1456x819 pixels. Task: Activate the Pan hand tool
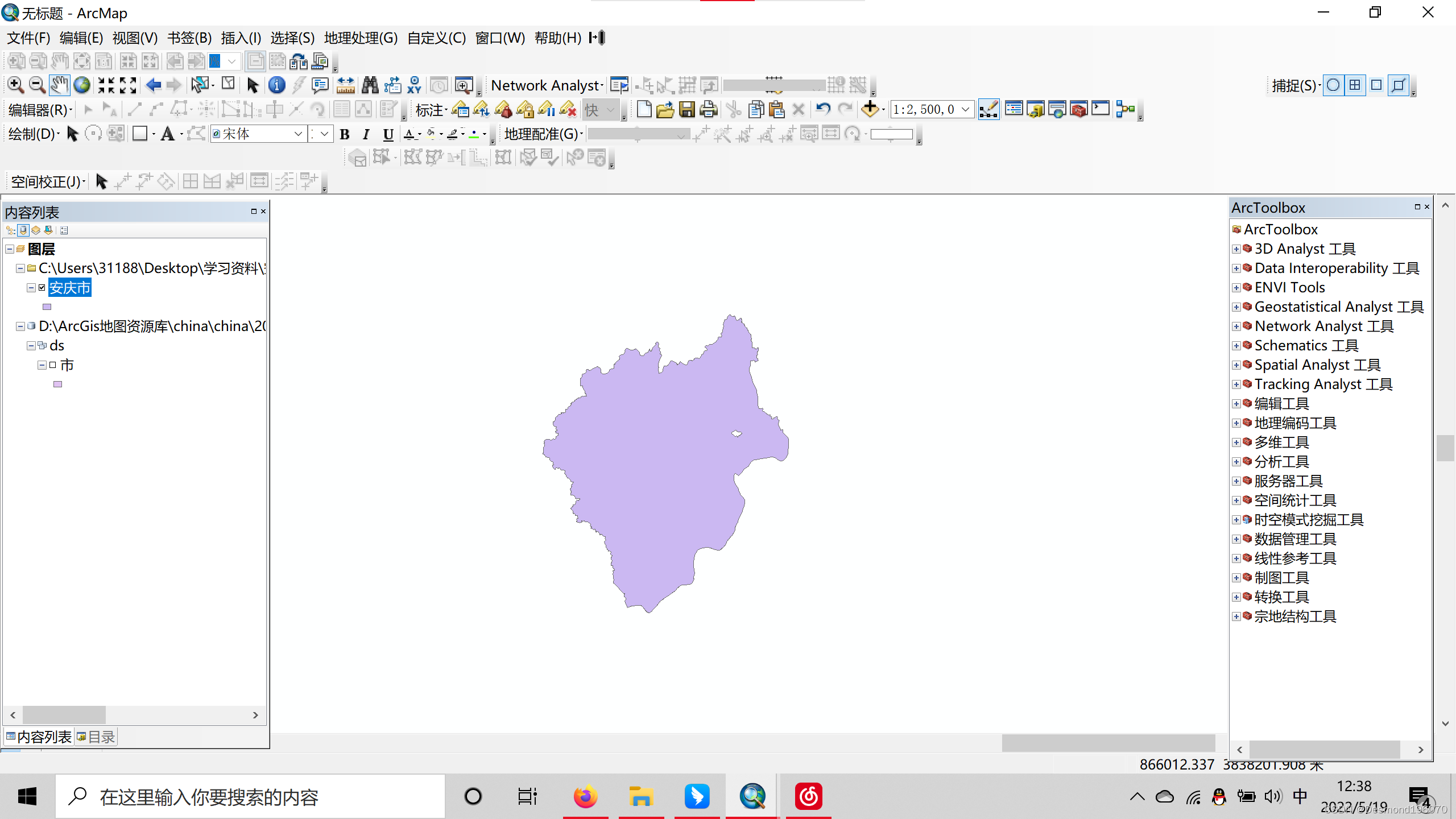59,85
